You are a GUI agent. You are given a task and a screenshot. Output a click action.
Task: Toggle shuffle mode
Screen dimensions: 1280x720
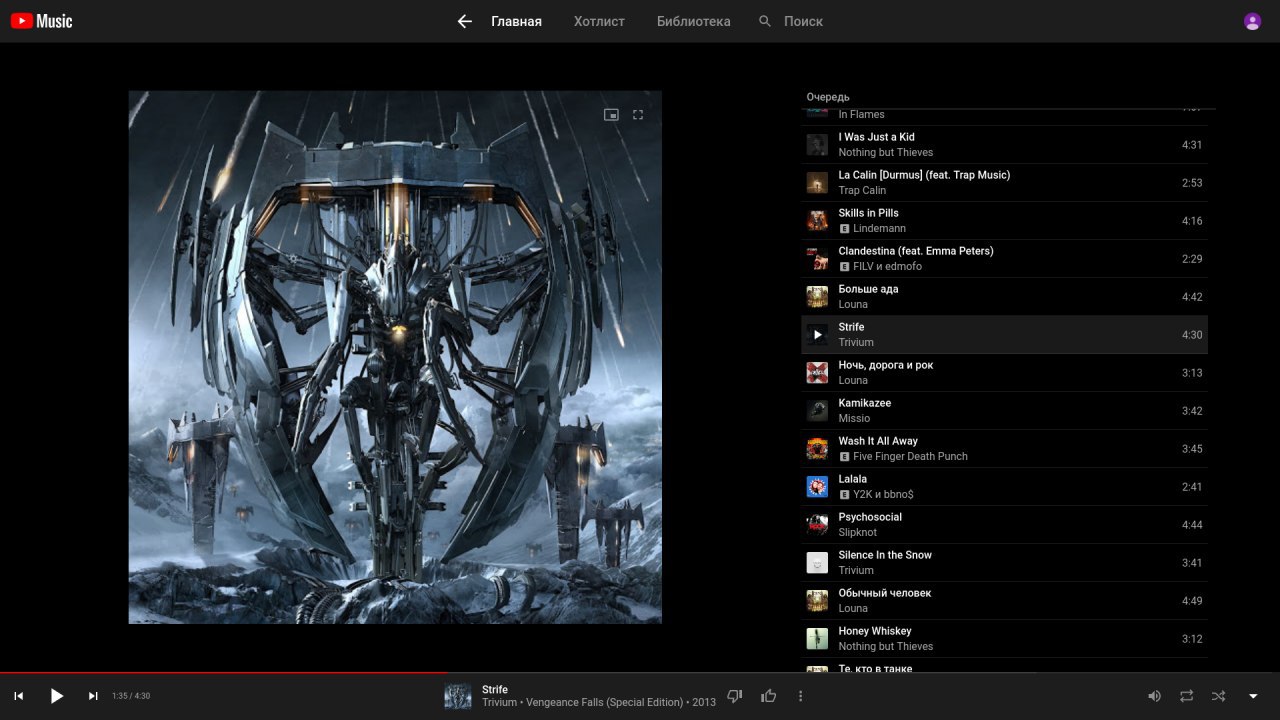pyautogui.click(x=1218, y=696)
